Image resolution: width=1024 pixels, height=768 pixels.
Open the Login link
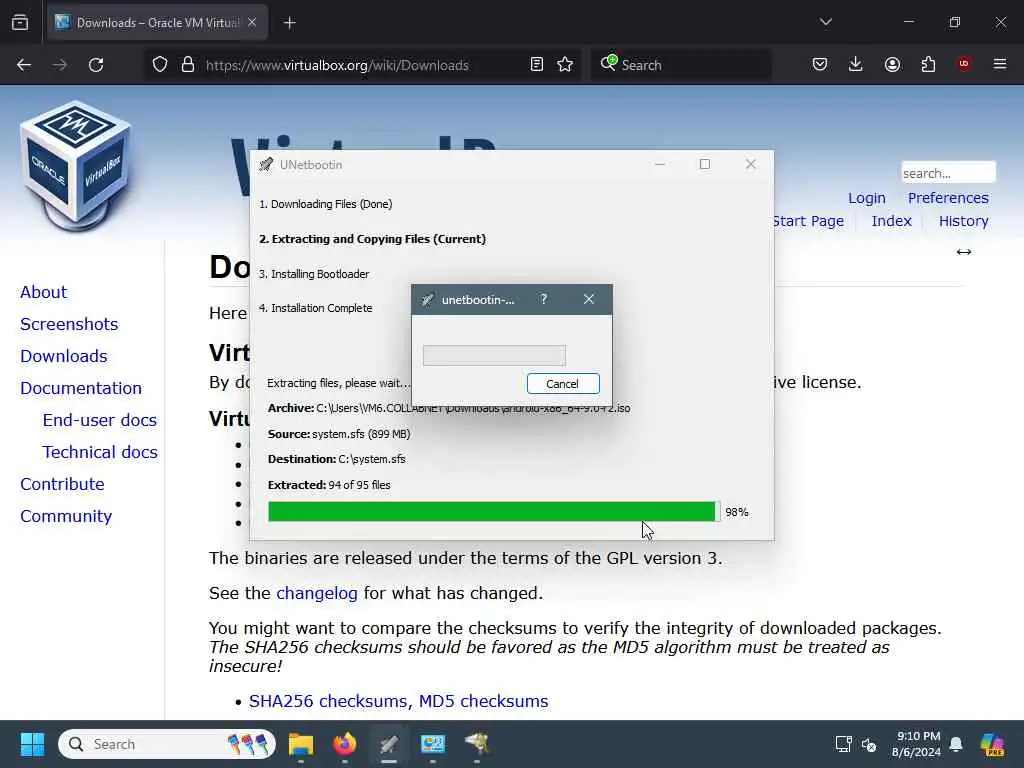(867, 198)
